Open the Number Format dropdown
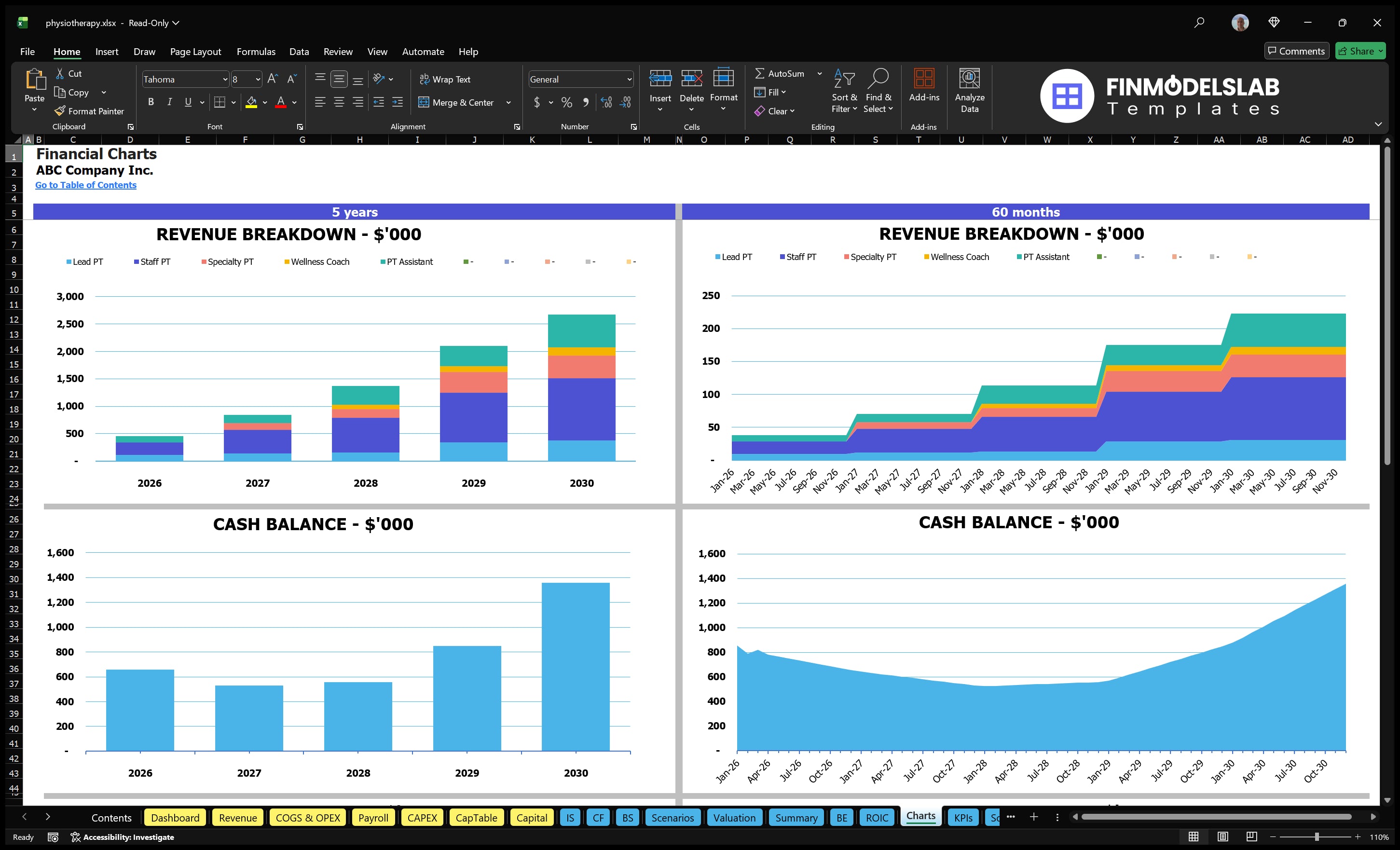The width and height of the screenshot is (1400, 850). 629,79
